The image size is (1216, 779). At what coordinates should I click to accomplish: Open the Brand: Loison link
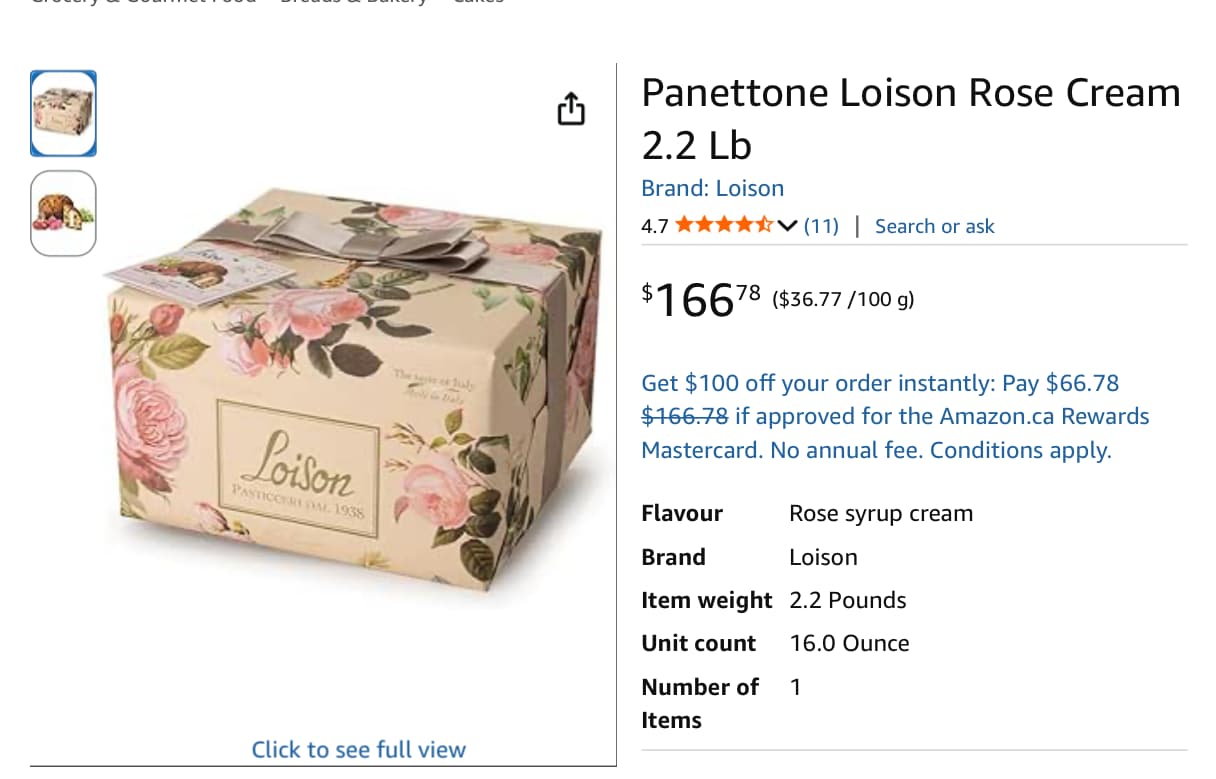click(x=712, y=188)
